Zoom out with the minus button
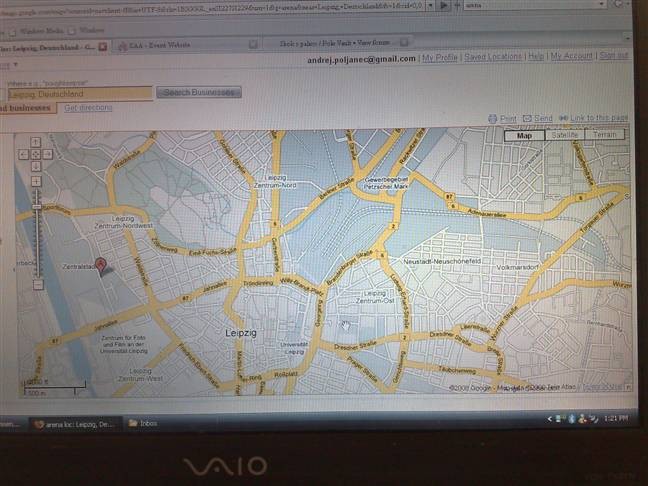The image size is (648, 486). coord(38,284)
